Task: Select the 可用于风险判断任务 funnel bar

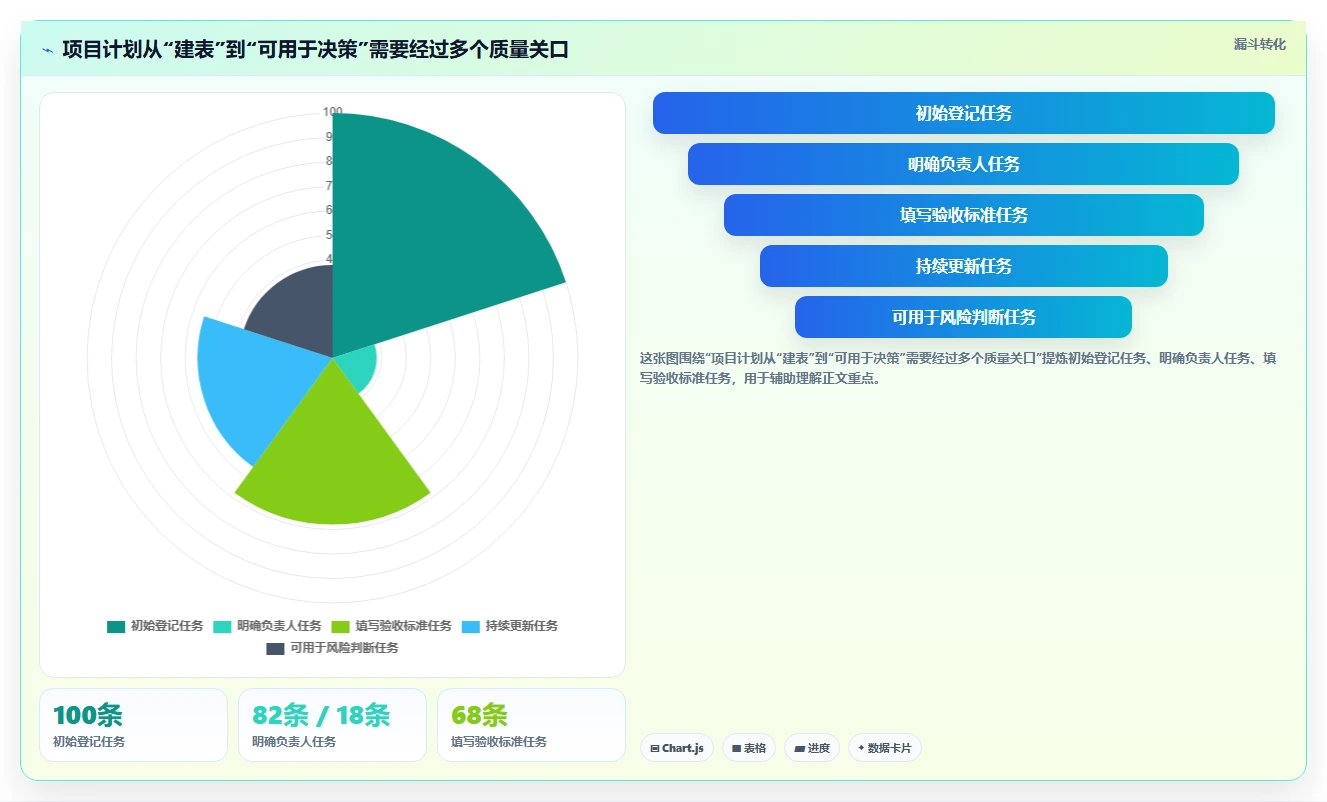Action: click(x=964, y=317)
